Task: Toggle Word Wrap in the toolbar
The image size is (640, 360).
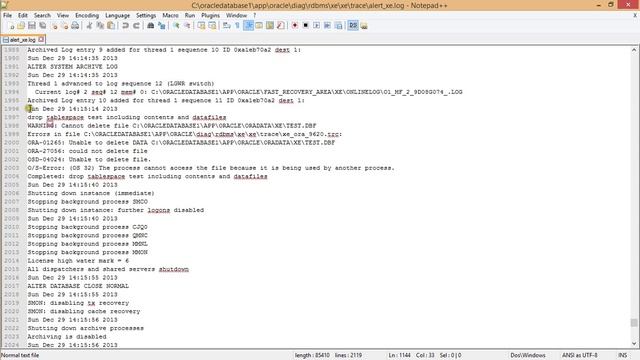Action: [227, 26]
